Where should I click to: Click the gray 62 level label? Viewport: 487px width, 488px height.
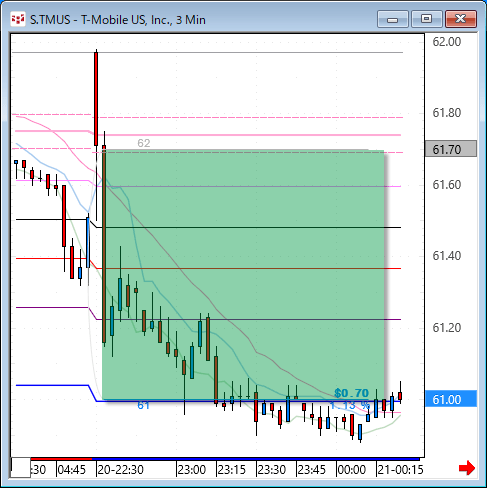click(x=144, y=143)
